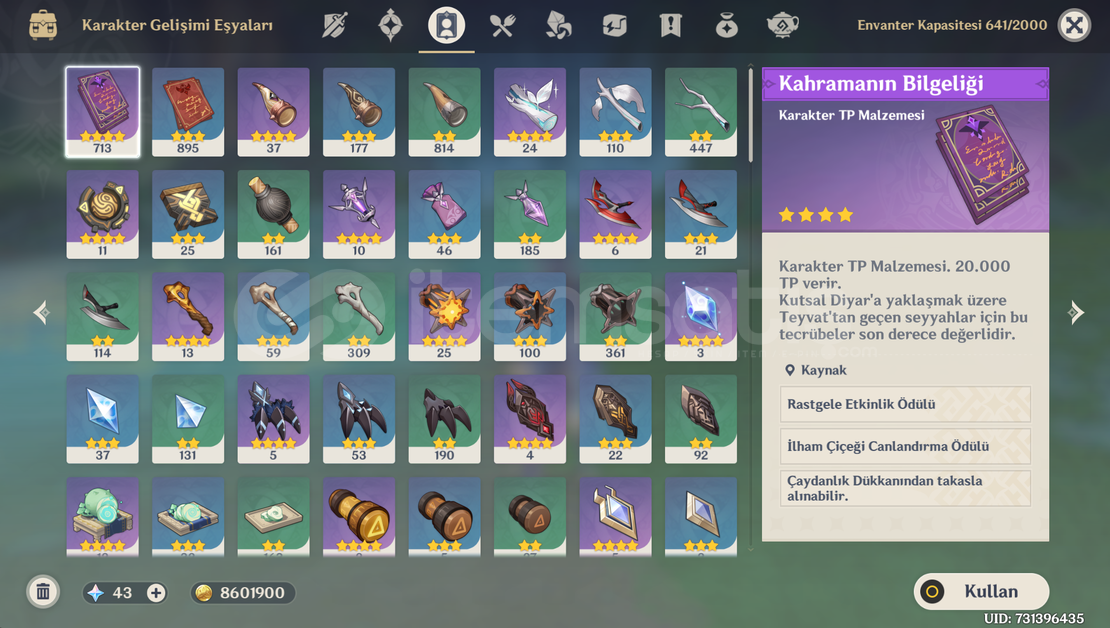Add Primogems with the plus button
Viewport: 1110px width, 628px height.
(x=156, y=593)
